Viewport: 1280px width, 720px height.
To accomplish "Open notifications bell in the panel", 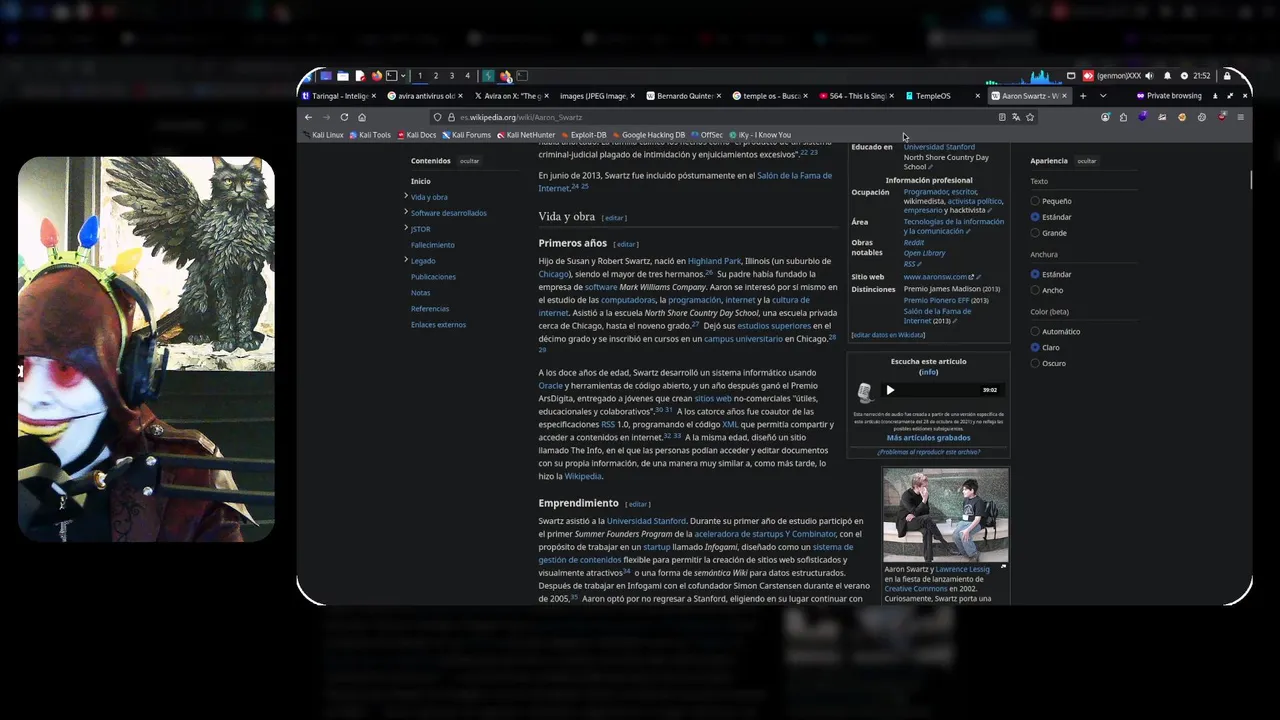I will click(1167, 76).
